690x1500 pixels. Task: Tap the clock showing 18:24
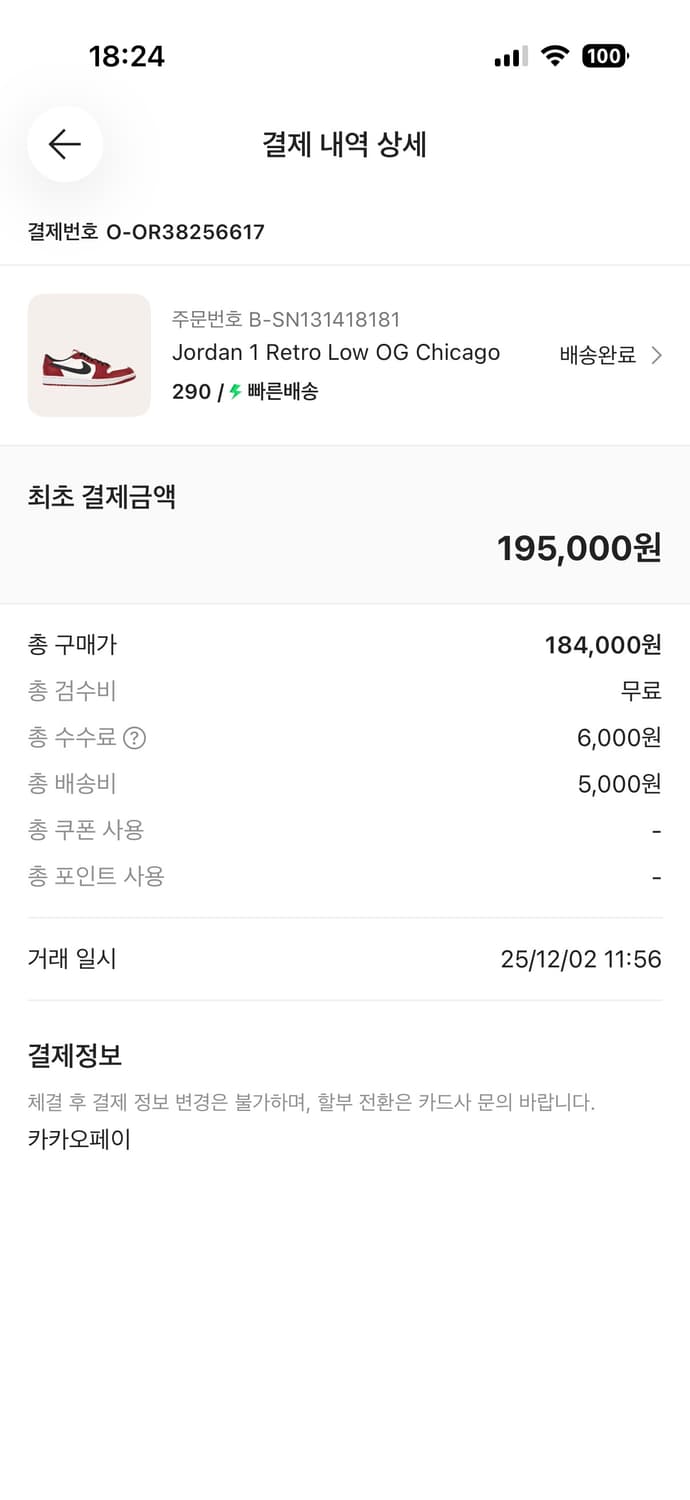[x=128, y=56]
